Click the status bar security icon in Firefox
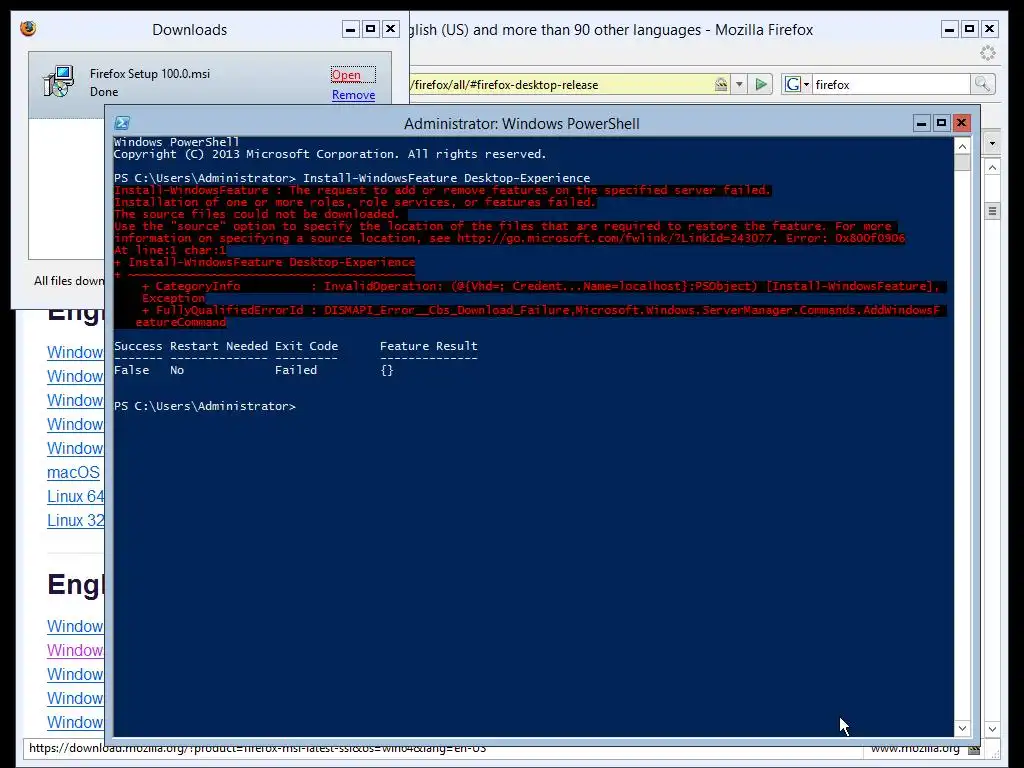 click(x=974, y=748)
